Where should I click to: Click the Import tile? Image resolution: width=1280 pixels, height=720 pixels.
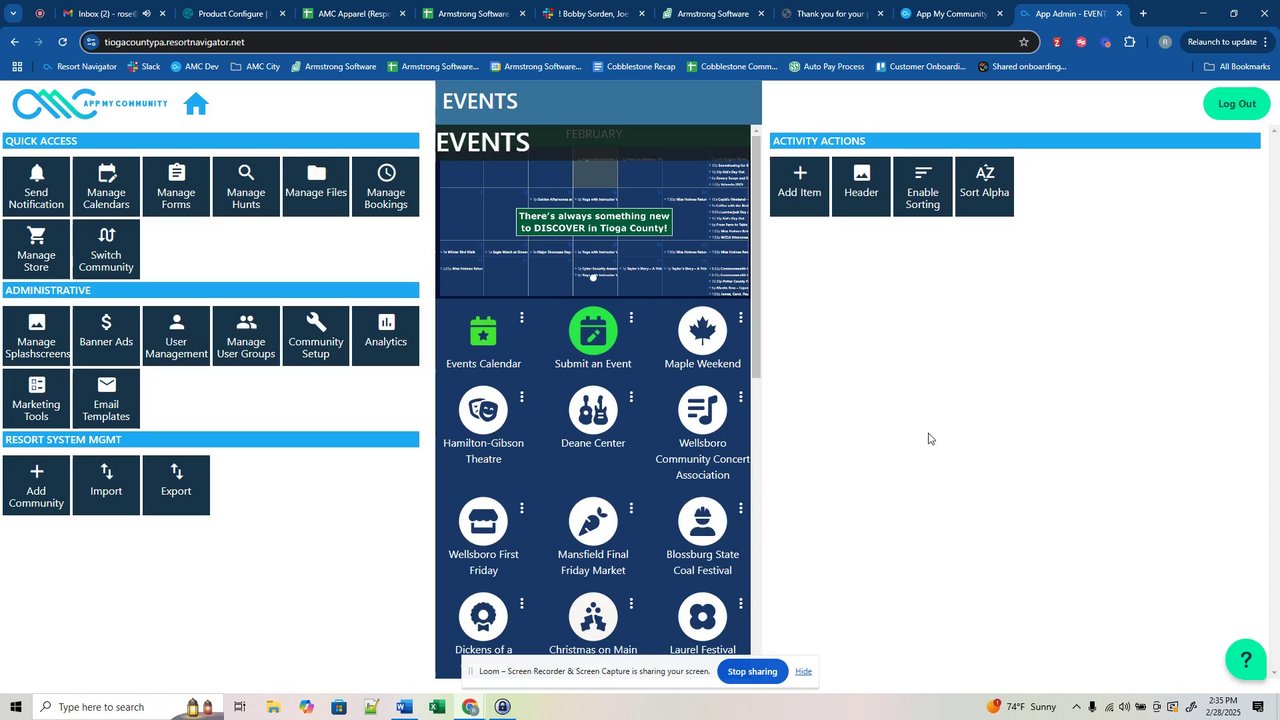point(106,485)
